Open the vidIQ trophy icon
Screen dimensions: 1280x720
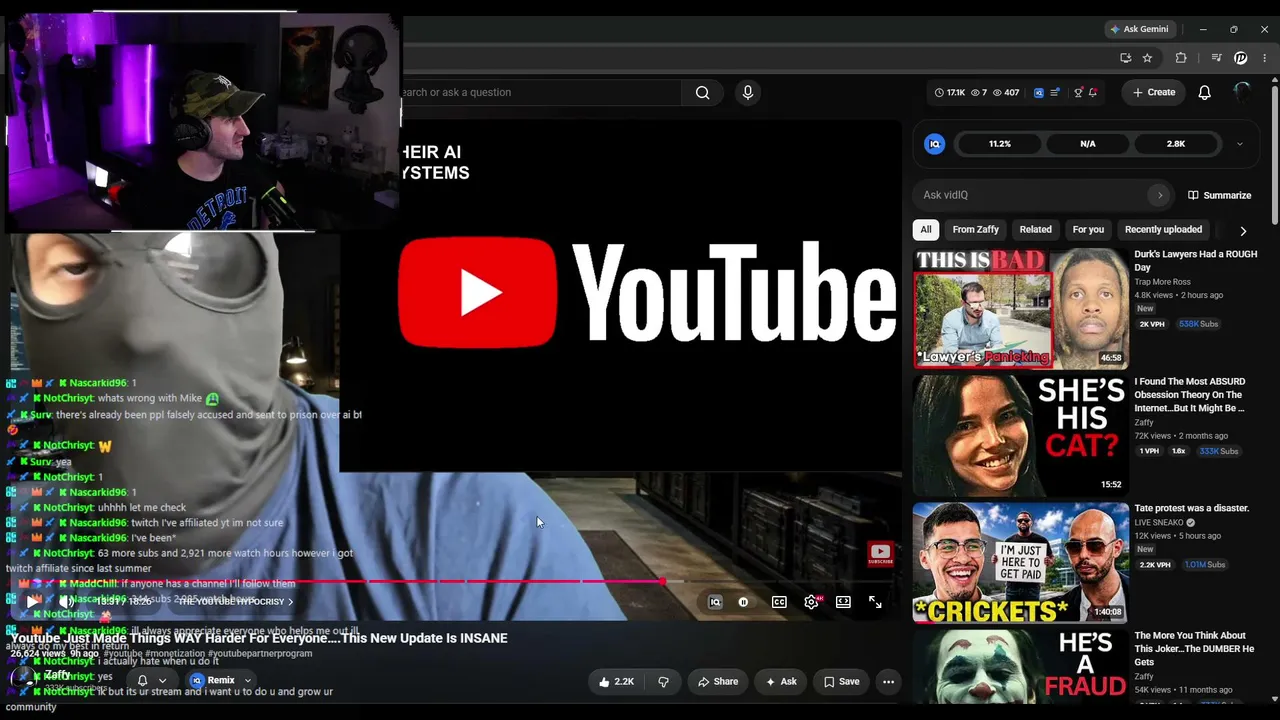1078,92
